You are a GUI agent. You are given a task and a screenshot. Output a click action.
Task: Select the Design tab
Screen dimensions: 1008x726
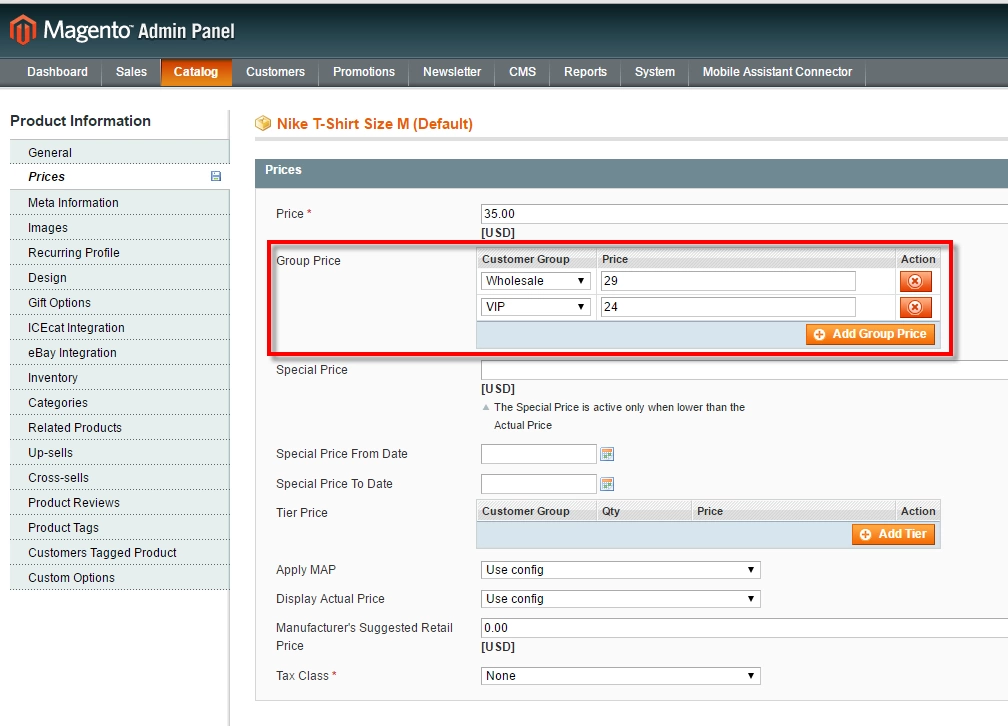pos(120,278)
